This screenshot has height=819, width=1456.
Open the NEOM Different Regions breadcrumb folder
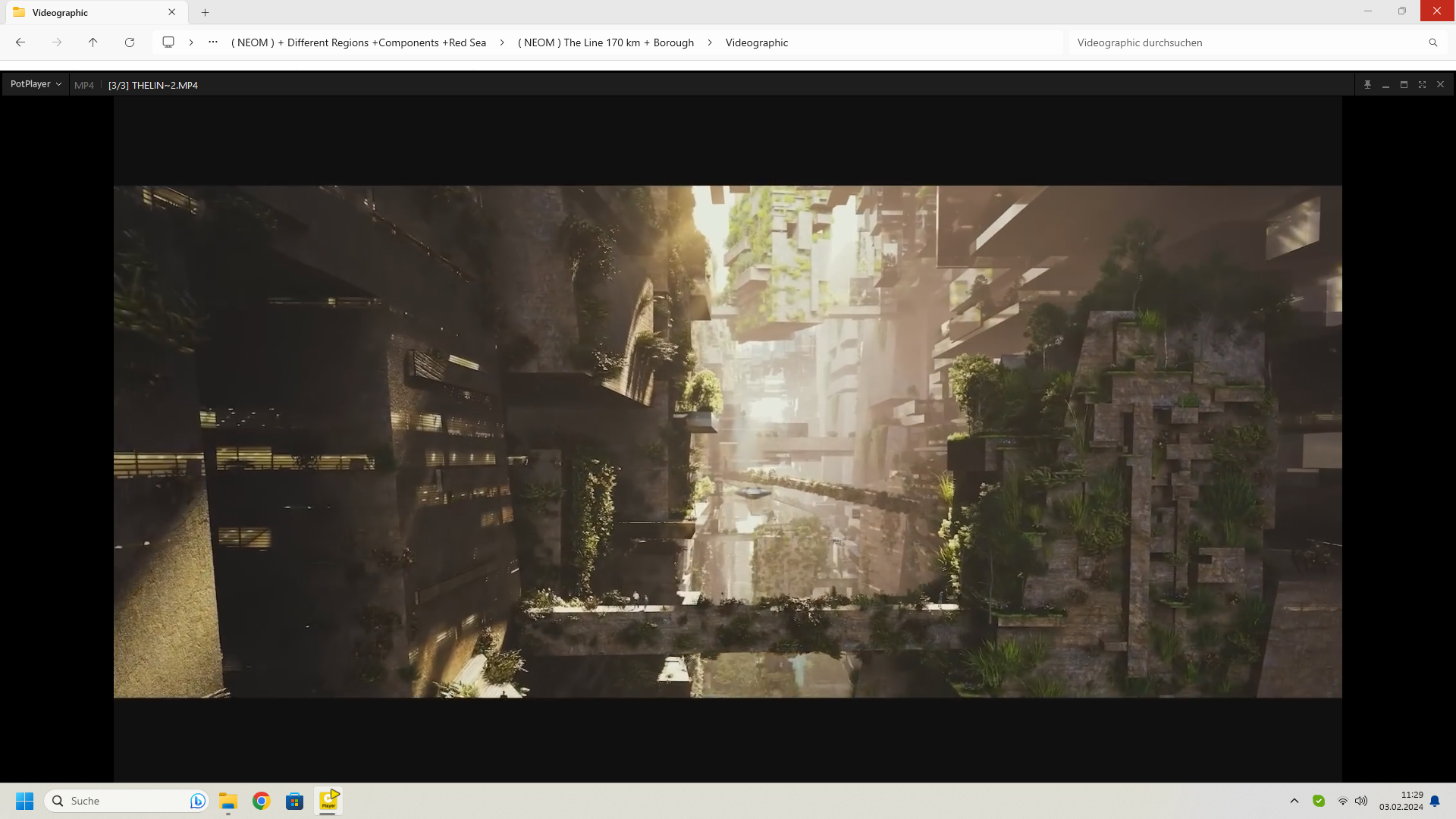pyautogui.click(x=359, y=42)
